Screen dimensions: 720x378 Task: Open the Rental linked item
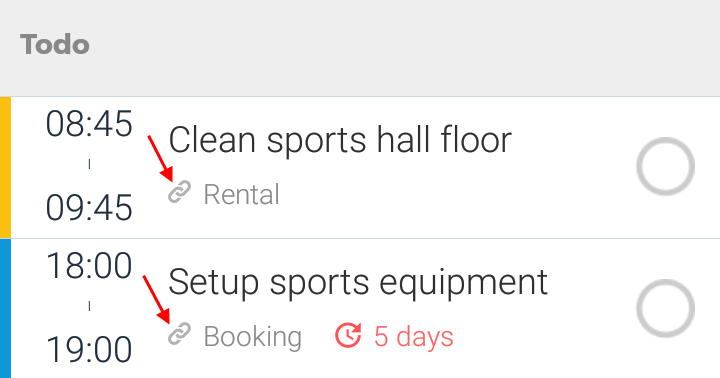coord(242,195)
